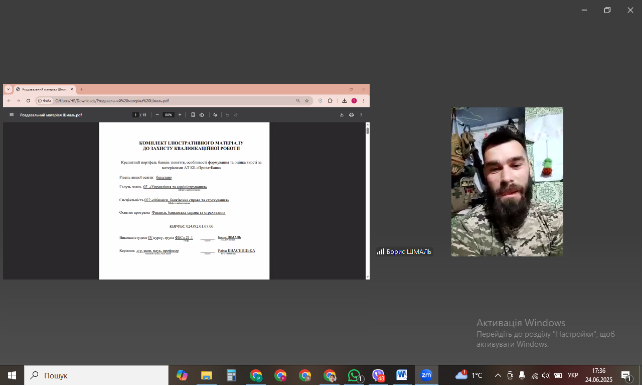
Task: Toggle the speaker volume tray icon
Action: pos(545,375)
